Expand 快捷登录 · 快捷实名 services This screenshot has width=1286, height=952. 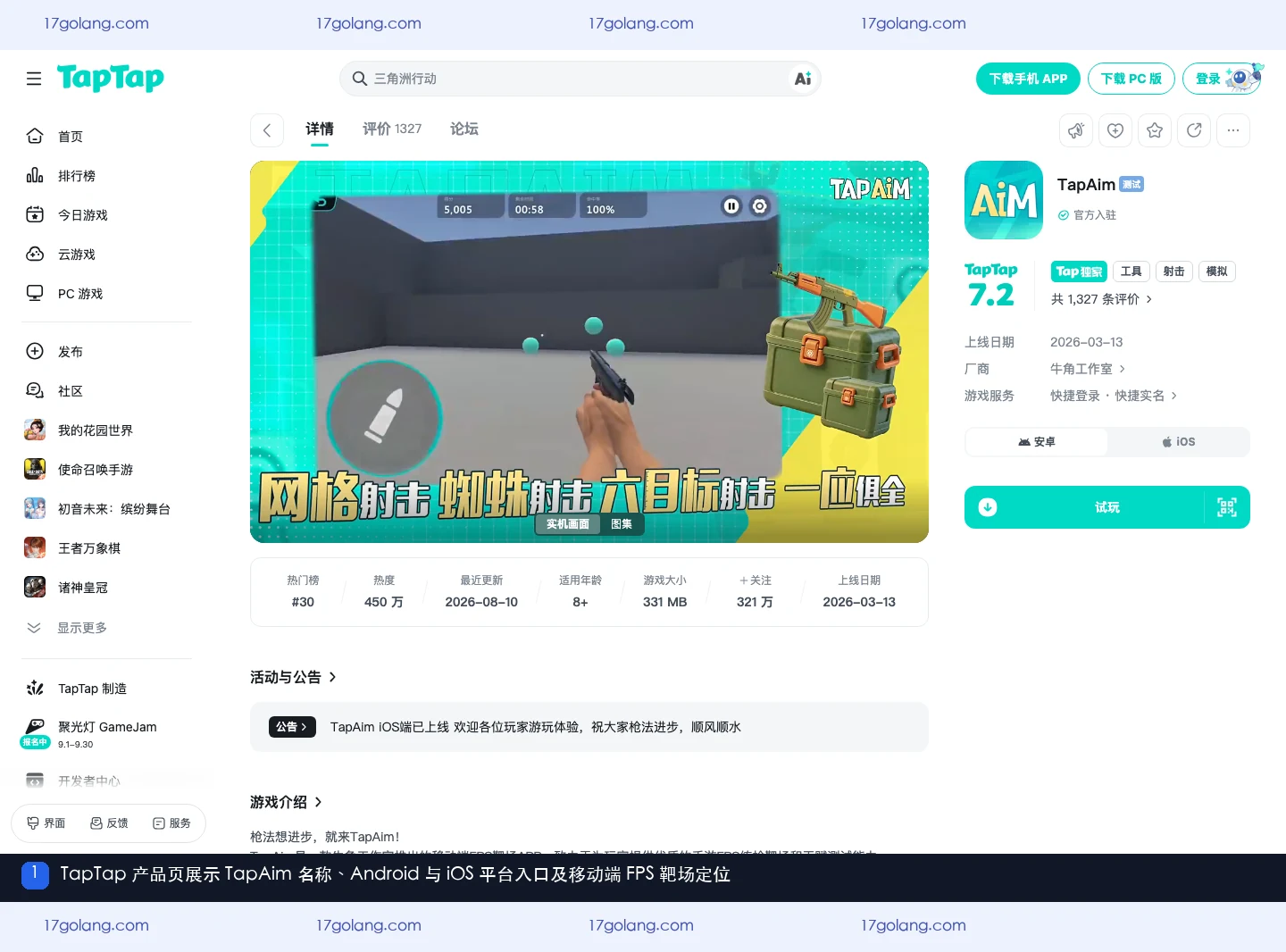pos(1114,396)
